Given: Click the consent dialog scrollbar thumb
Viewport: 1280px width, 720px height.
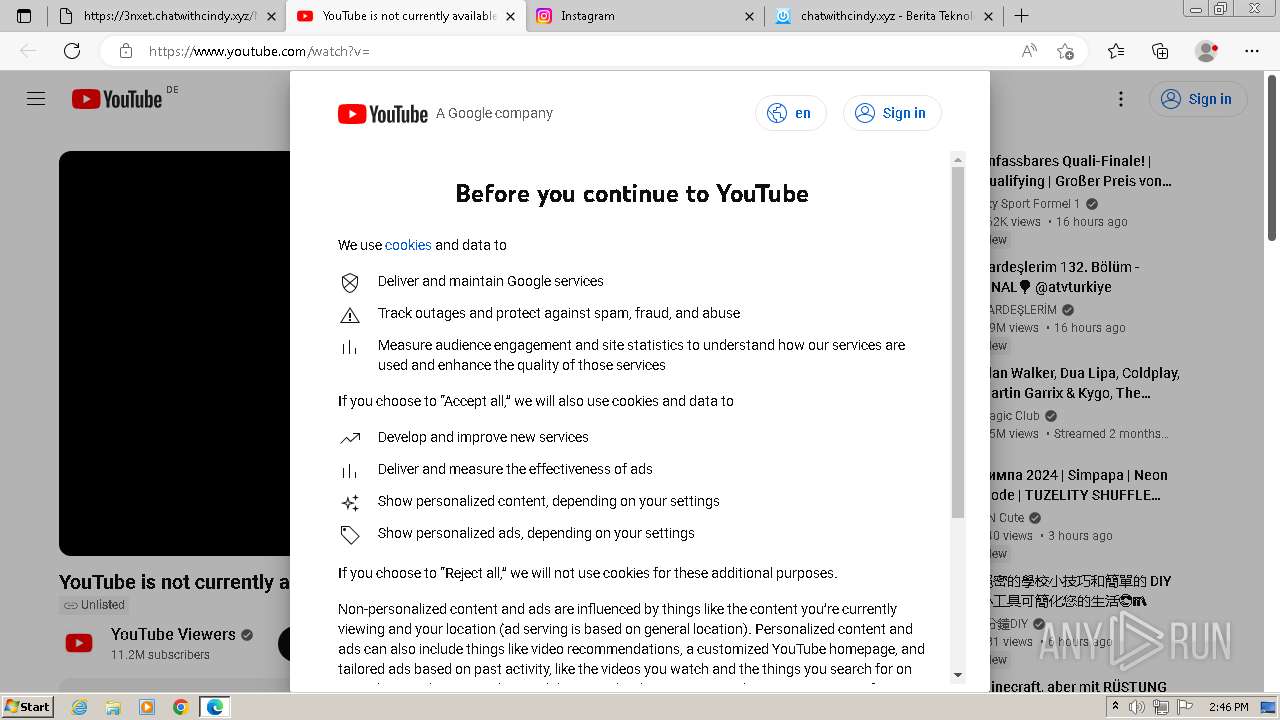Looking at the screenshot, I should (x=958, y=342).
